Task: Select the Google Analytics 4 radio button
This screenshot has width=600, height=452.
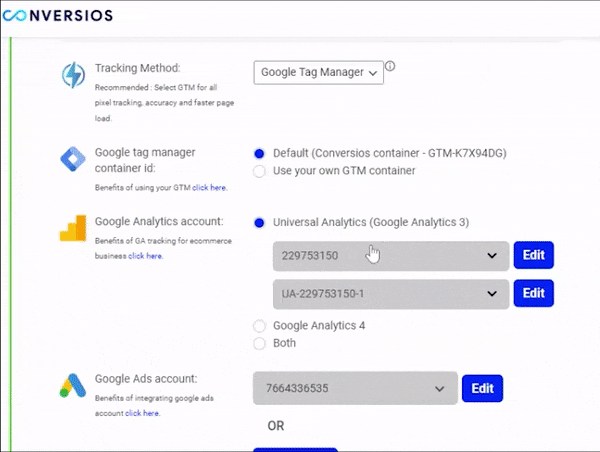Action: point(259,326)
